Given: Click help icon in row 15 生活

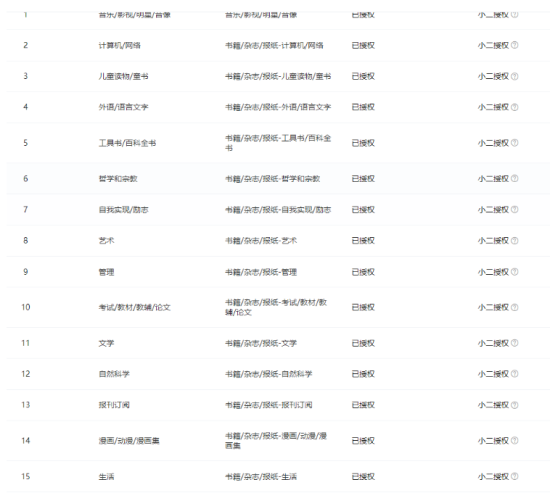Looking at the screenshot, I should coord(515,477).
